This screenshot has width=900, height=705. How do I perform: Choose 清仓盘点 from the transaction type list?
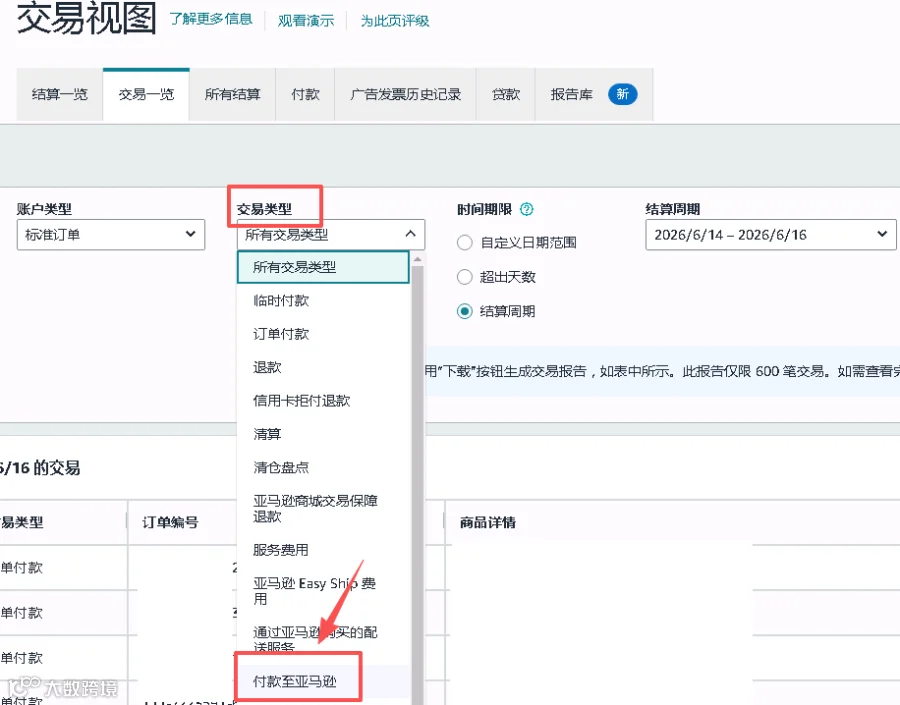point(323,467)
